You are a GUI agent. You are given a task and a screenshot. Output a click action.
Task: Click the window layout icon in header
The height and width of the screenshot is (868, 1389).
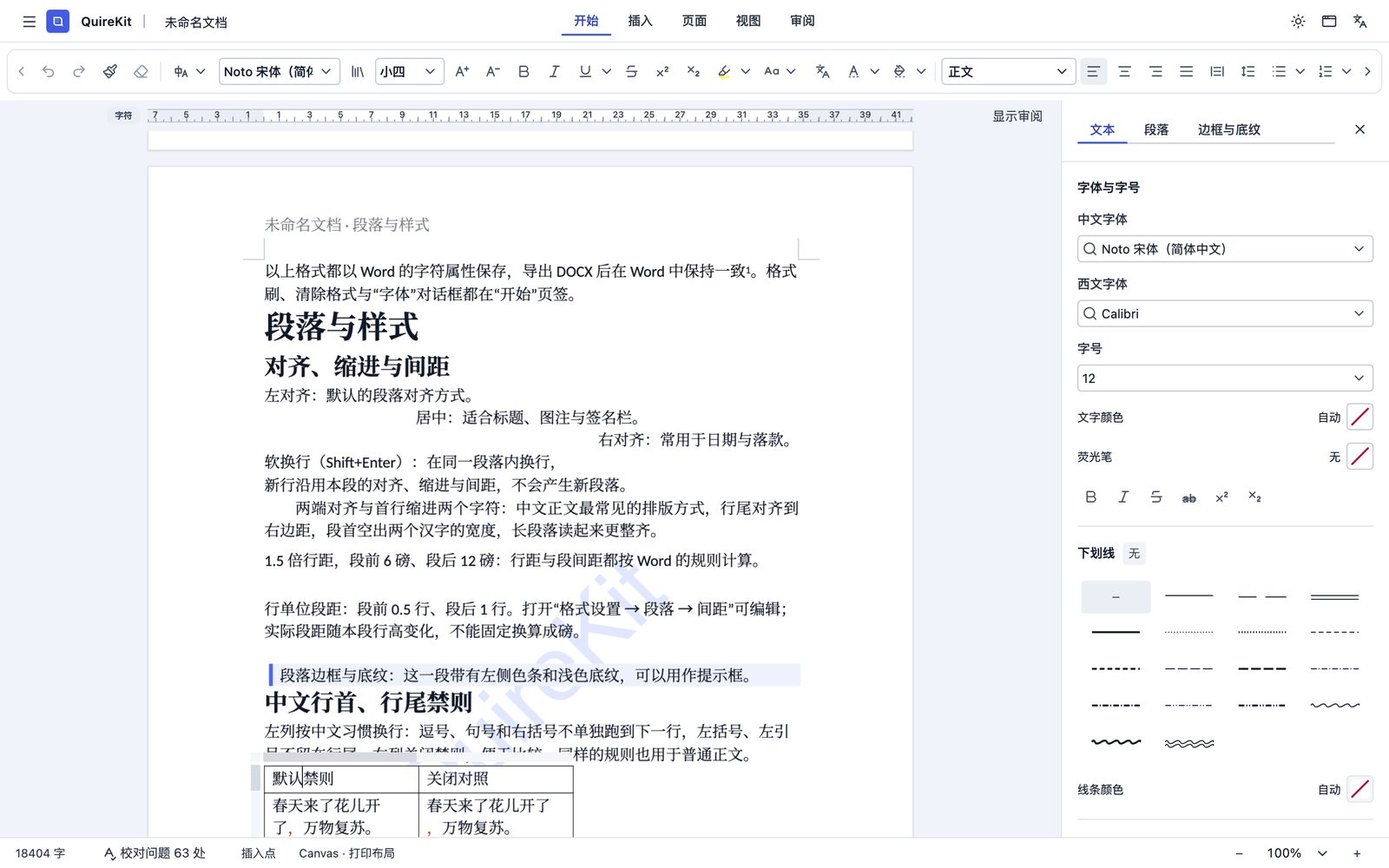[1329, 22]
